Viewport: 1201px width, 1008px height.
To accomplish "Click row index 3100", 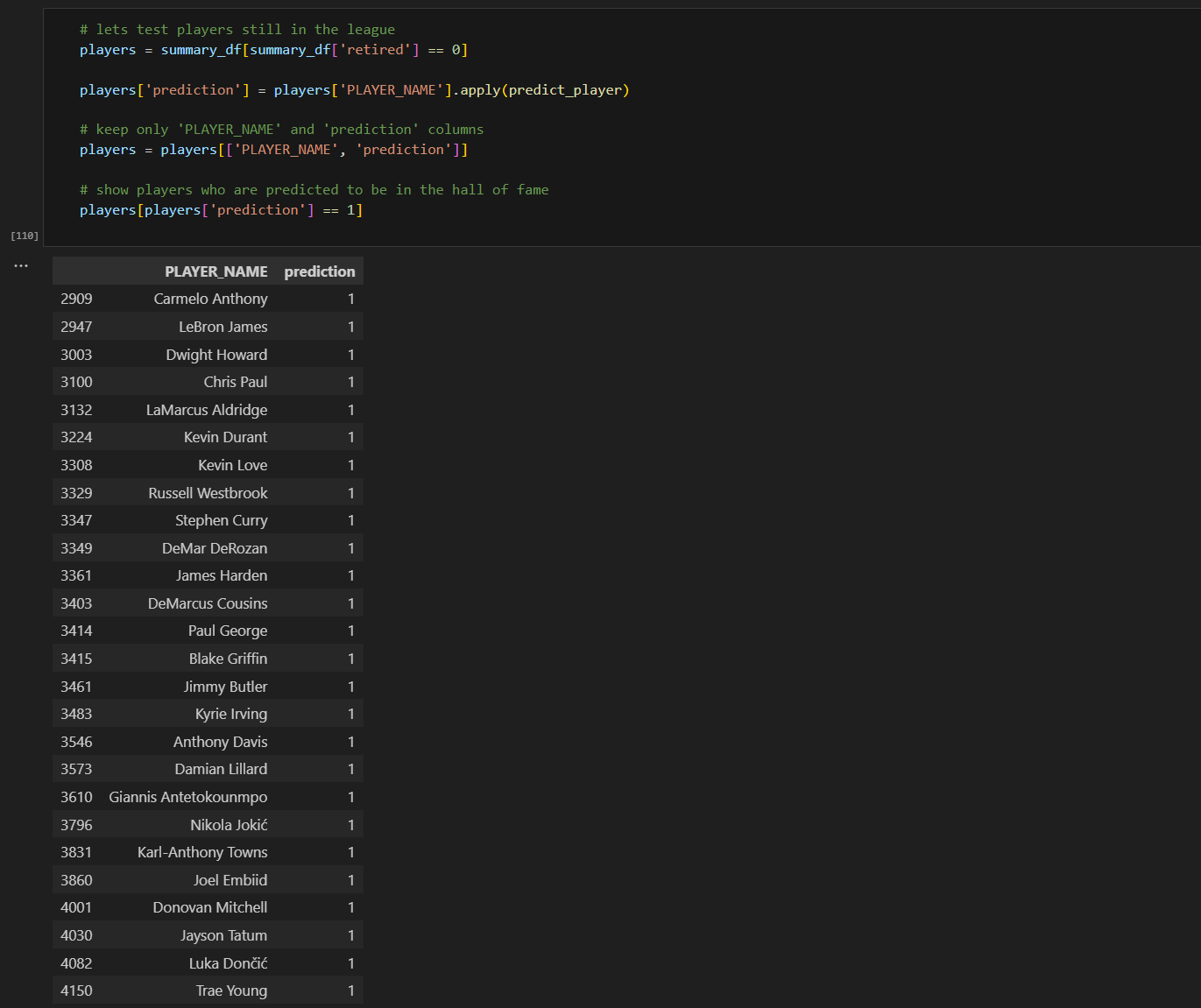I will pos(76,382).
